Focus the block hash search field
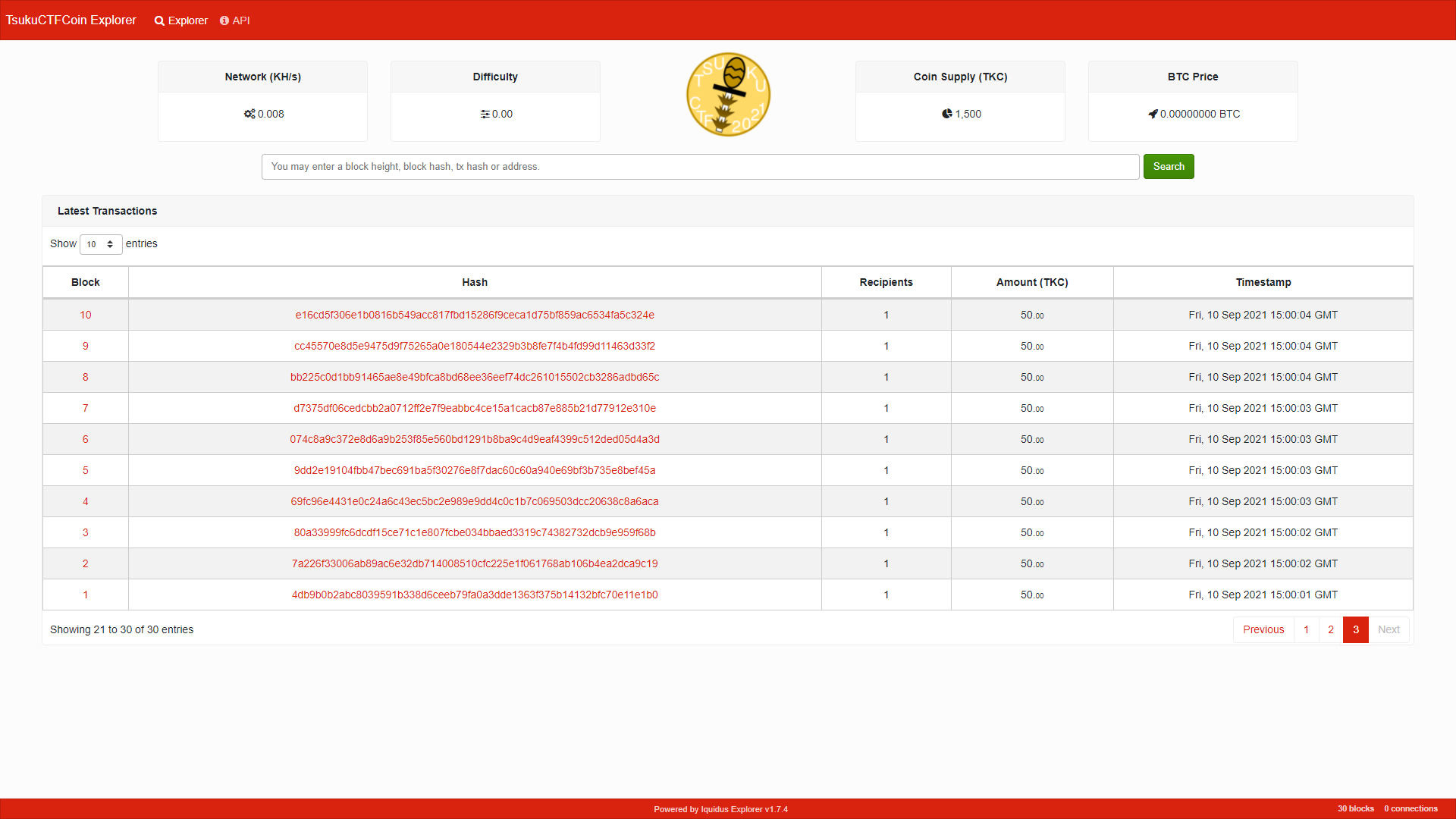Image resolution: width=1456 pixels, height=819 pixels. (700, 167)
